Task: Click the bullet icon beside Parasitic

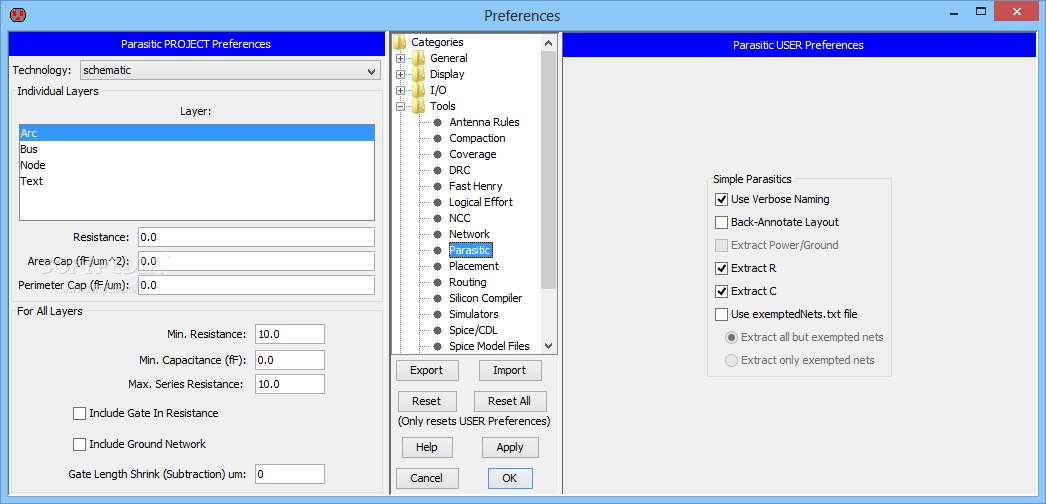Action: (438, 250)
